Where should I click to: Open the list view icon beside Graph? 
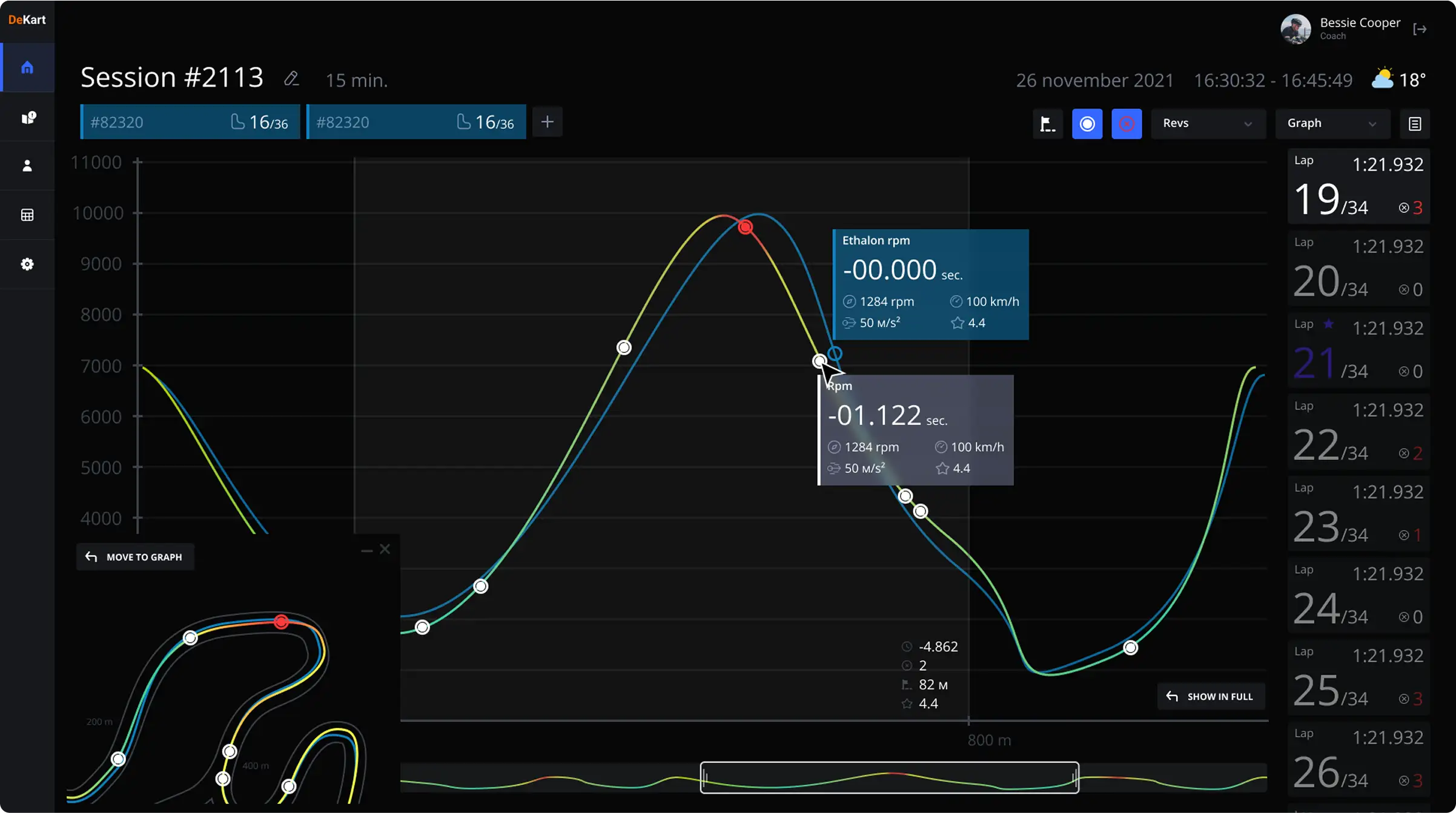pos(1415,124)
